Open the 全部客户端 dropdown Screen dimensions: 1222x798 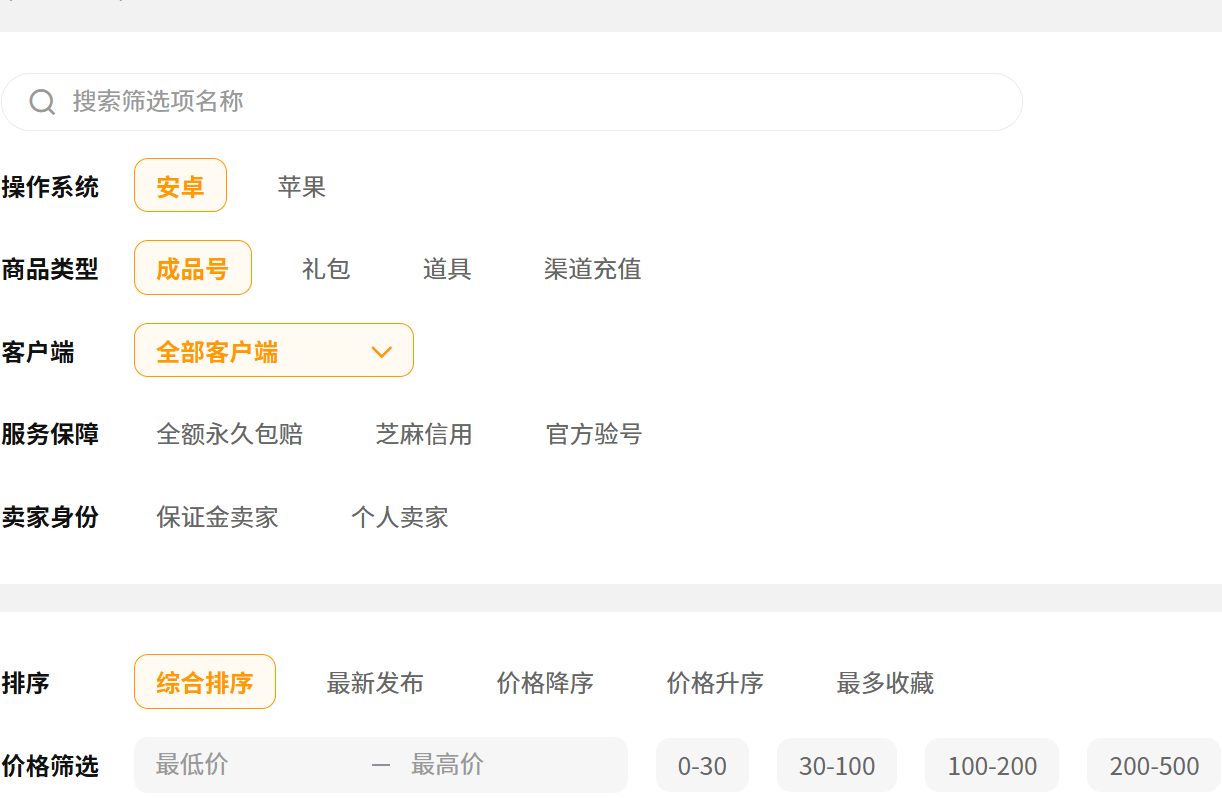point(260,351)
